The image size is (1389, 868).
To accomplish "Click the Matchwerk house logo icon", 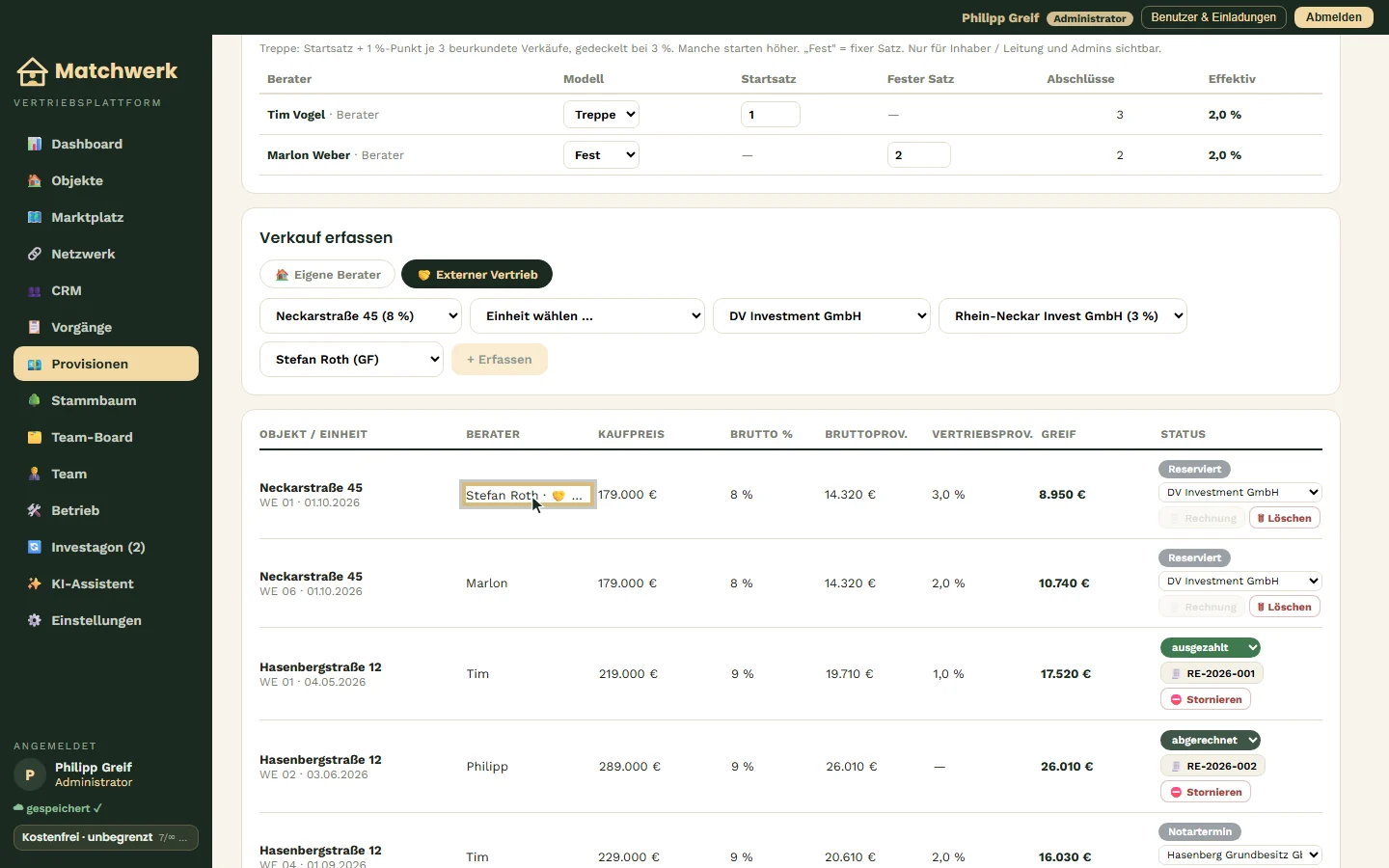I will 32,71.
